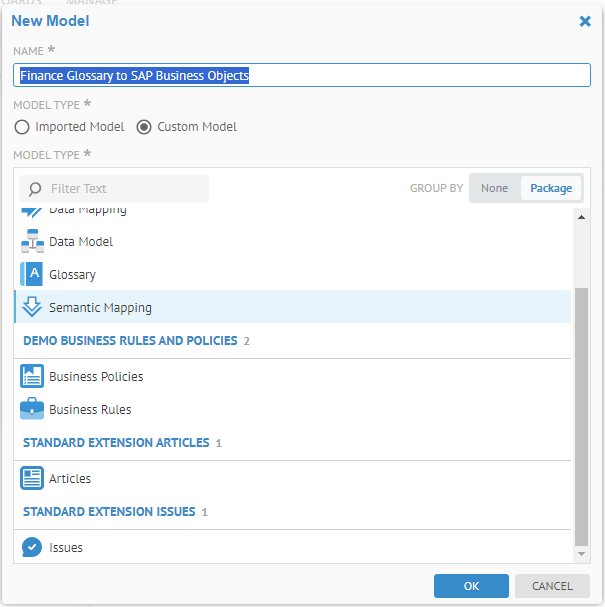Set Group By to None
The image size is (605, 607).
[x=494, y=188]
